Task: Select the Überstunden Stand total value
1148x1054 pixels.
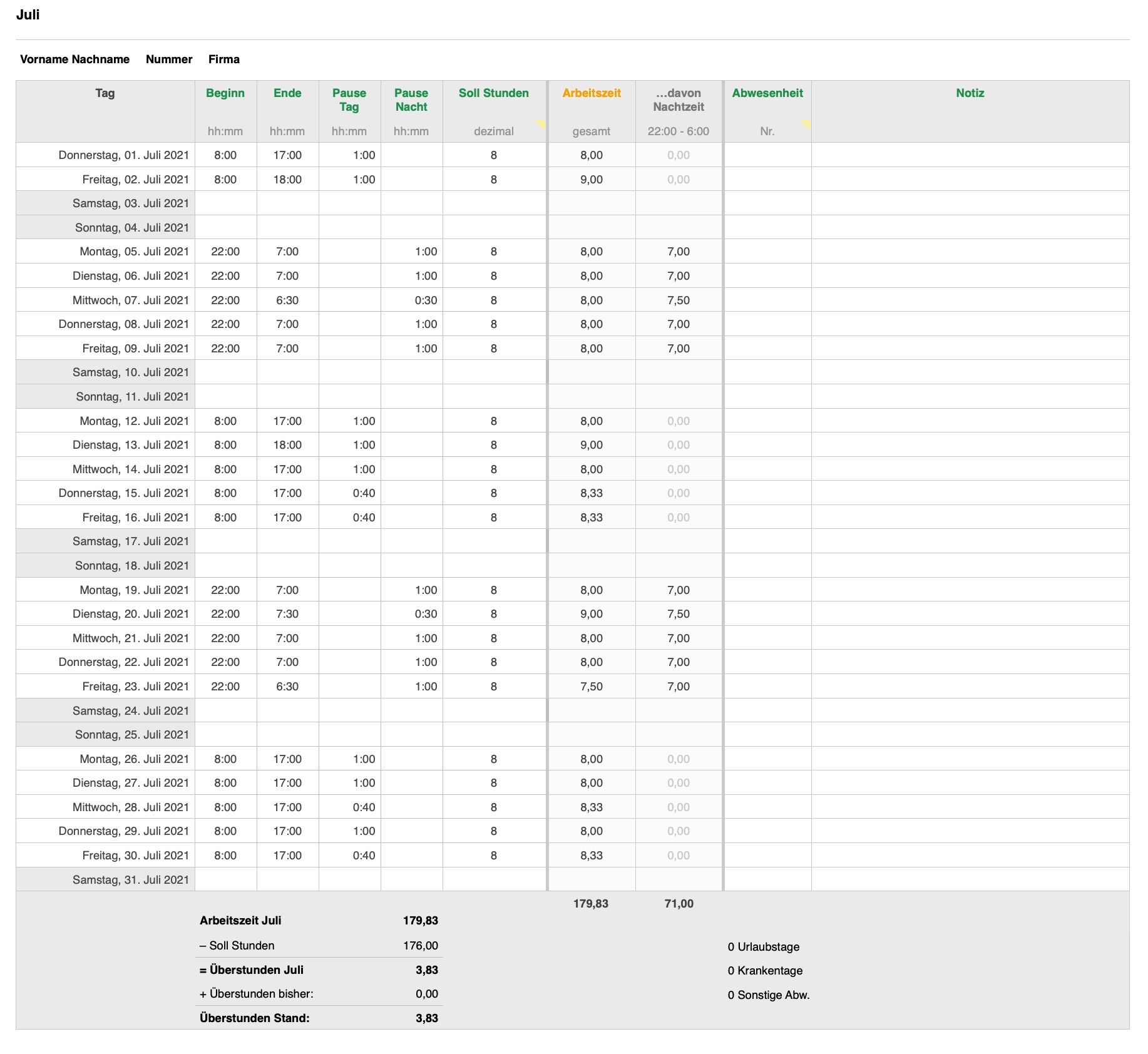Action: pos(426,1018)
